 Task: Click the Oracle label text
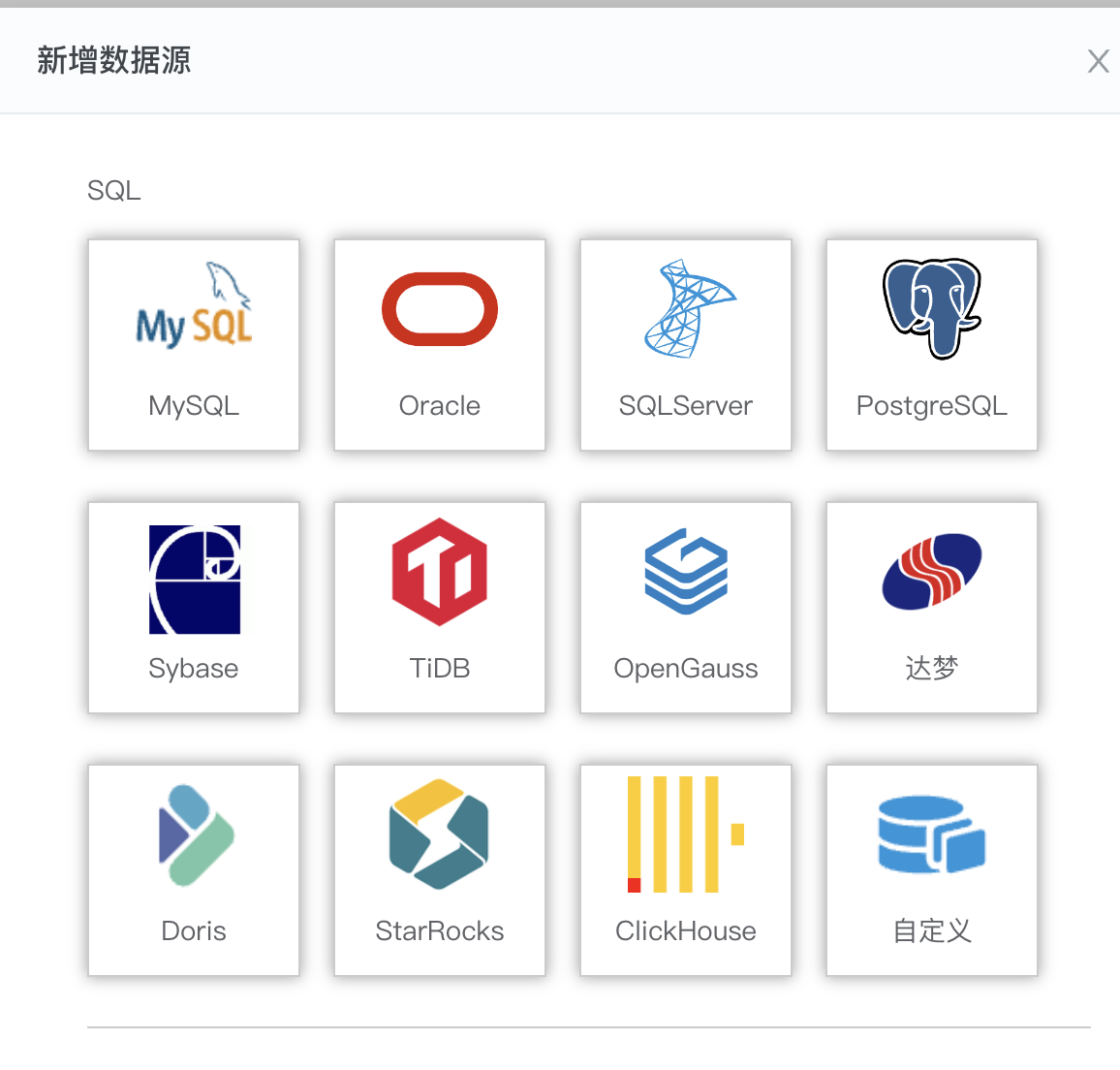coord(439,406)
